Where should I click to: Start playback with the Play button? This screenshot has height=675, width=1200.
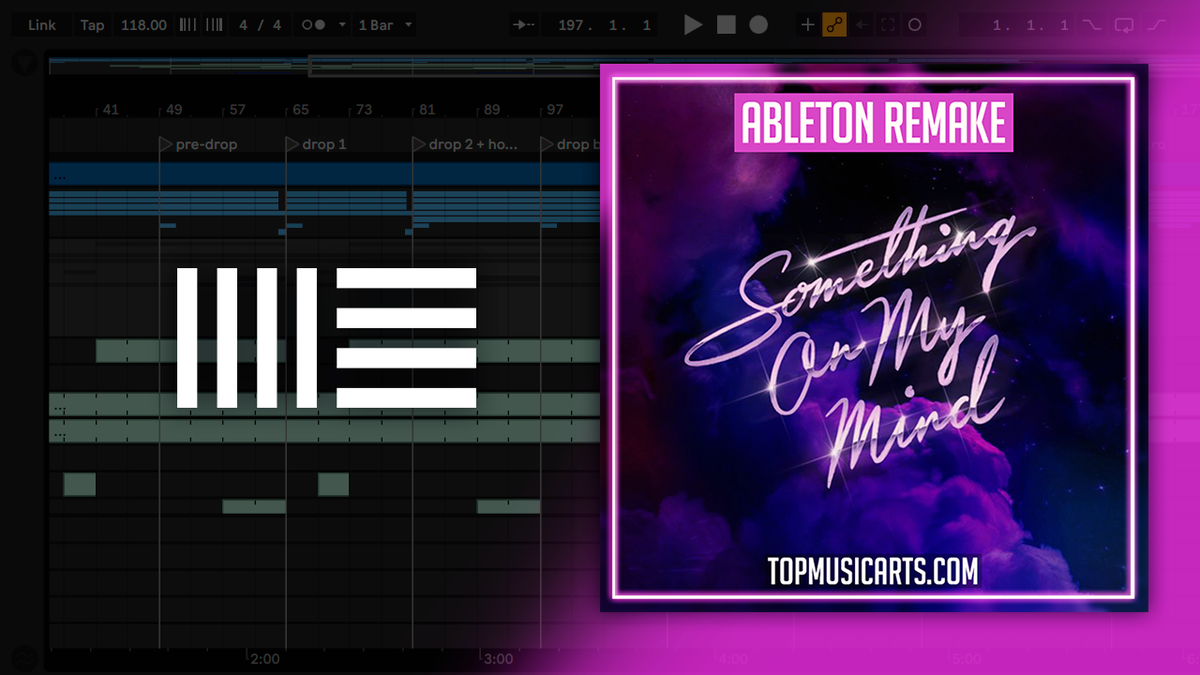[x=694, y=25]
